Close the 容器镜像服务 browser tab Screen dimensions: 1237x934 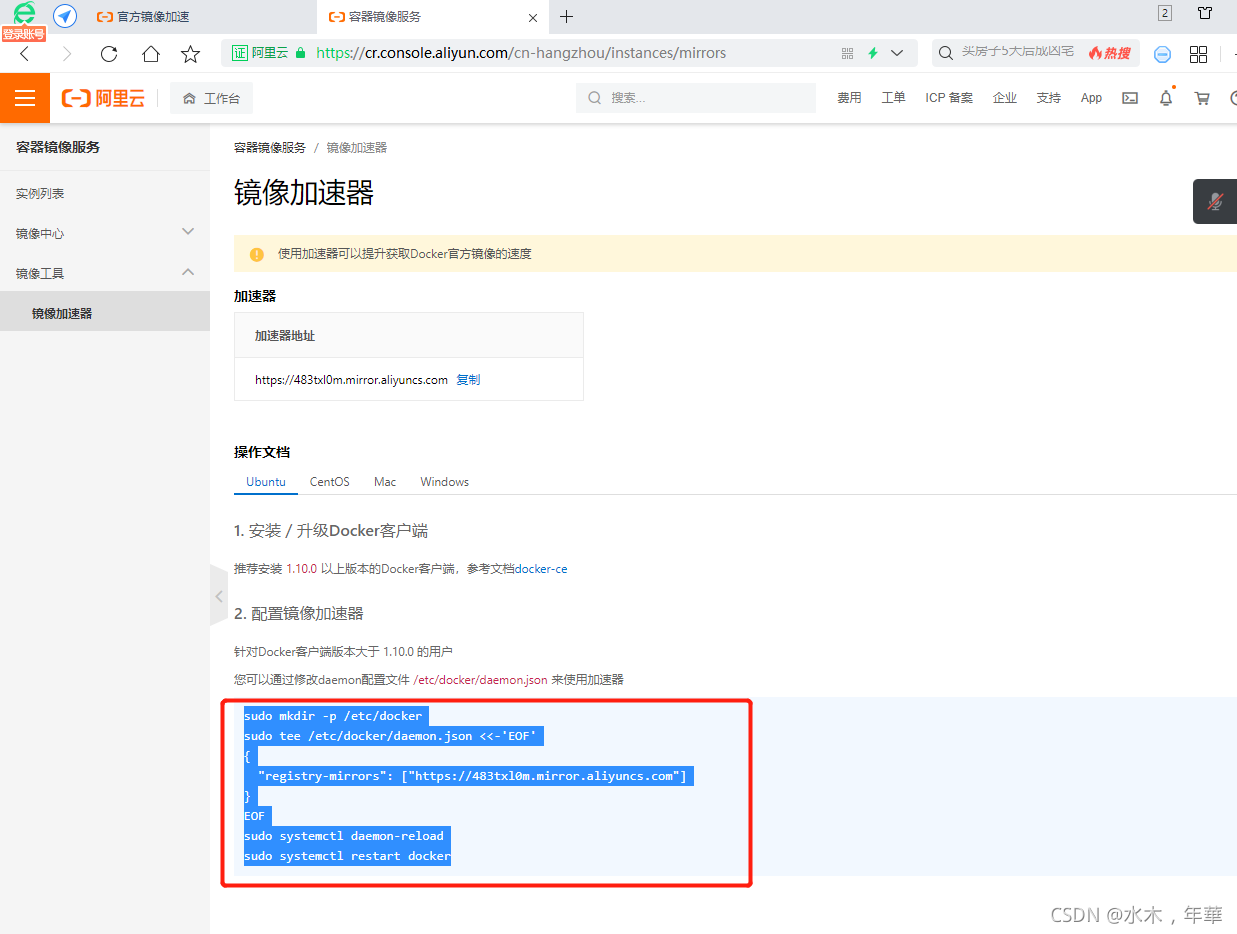tap(534, 17)
